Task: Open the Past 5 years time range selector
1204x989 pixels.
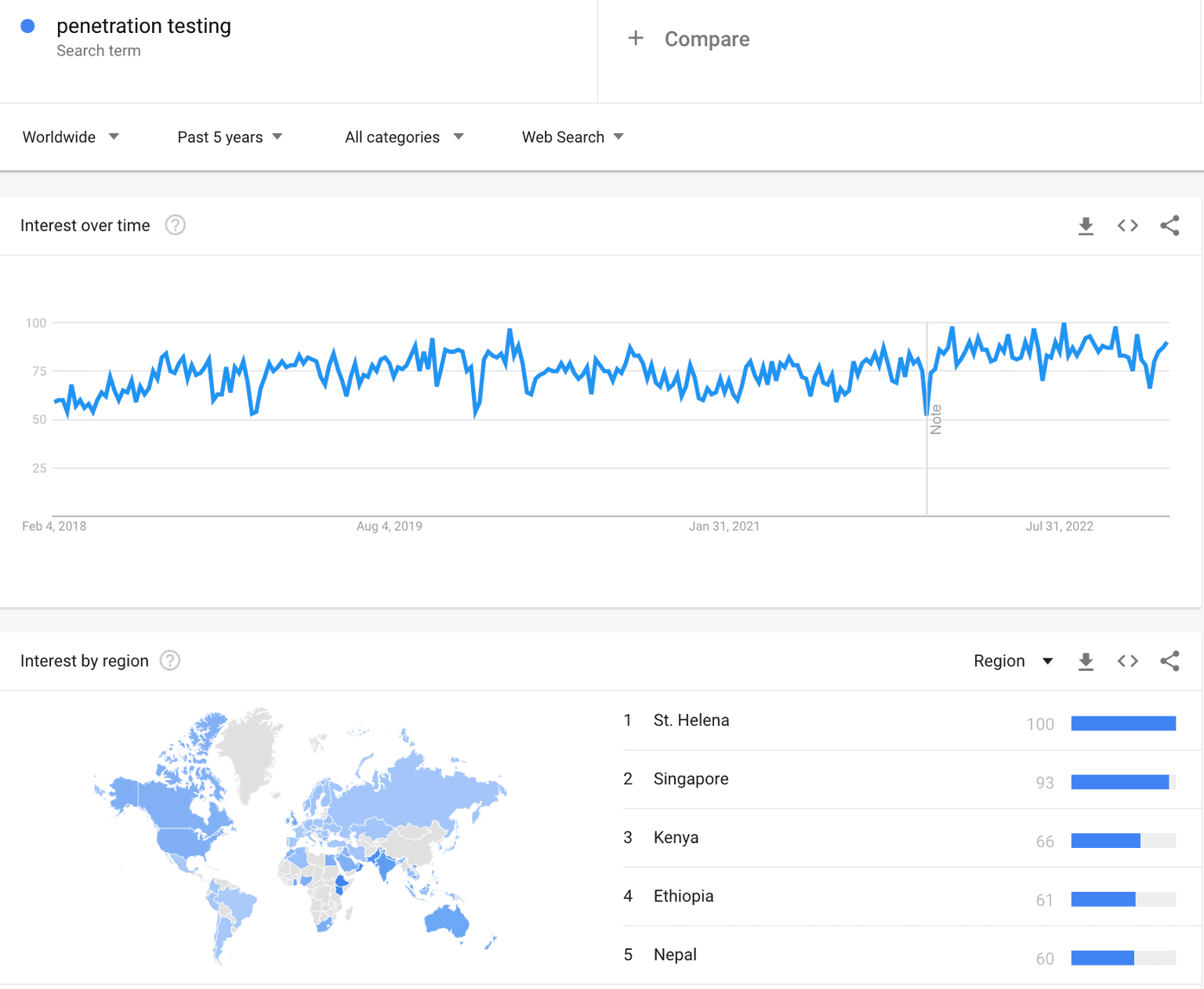Action: coord(229,137)
